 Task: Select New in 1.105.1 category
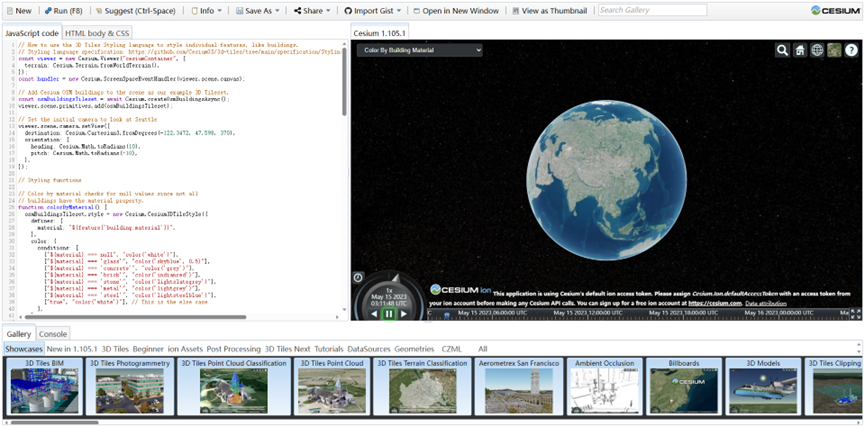tap(72, 349)
